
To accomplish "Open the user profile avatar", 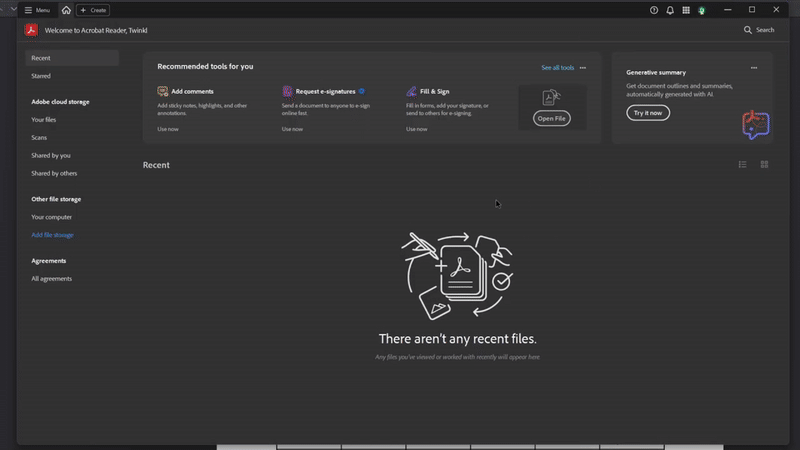I will [x=702, y=11].
